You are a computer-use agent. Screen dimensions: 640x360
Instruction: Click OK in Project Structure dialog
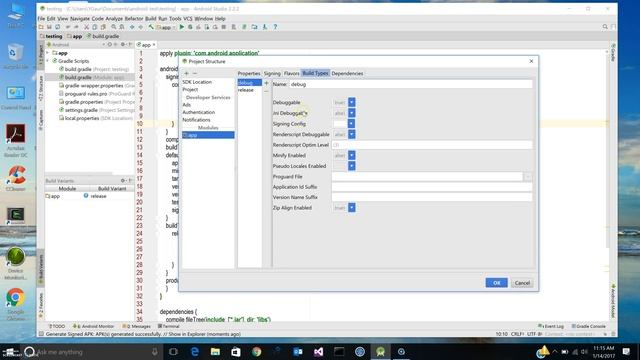[496, 283]
